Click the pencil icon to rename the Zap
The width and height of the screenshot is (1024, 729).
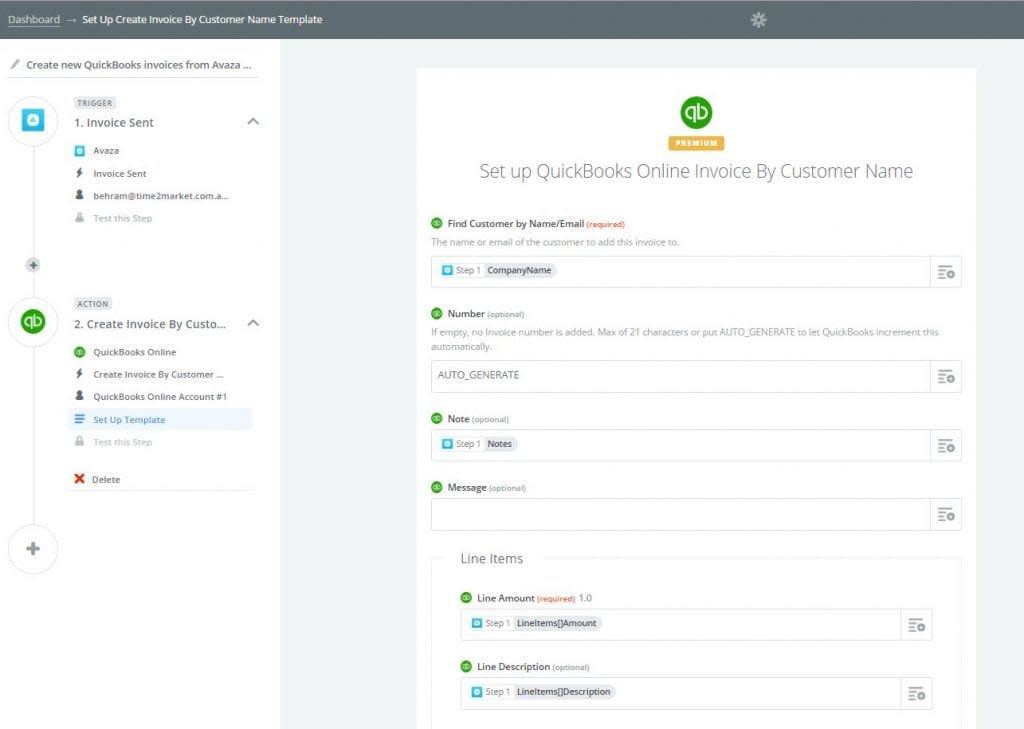click(14, 63)
